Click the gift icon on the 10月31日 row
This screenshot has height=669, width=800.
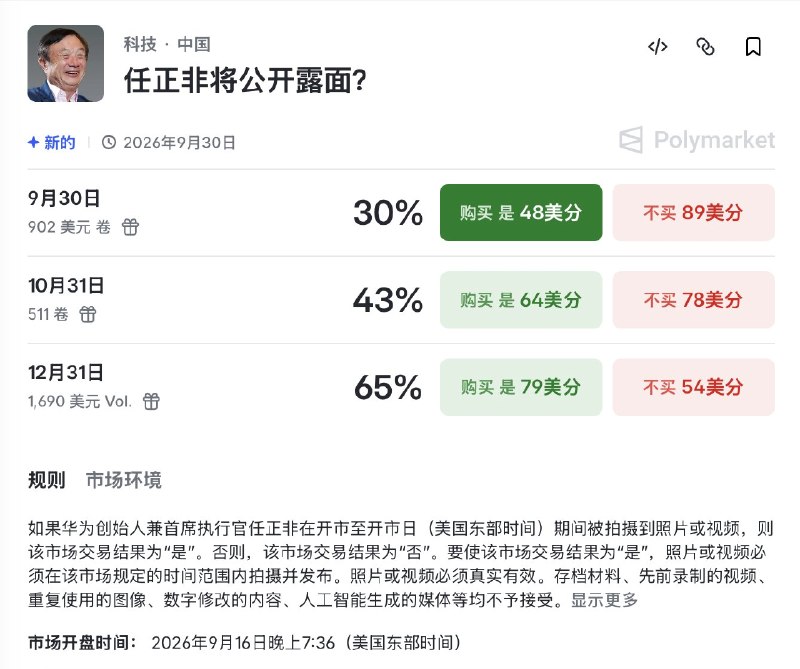click(x=88, y=314)
